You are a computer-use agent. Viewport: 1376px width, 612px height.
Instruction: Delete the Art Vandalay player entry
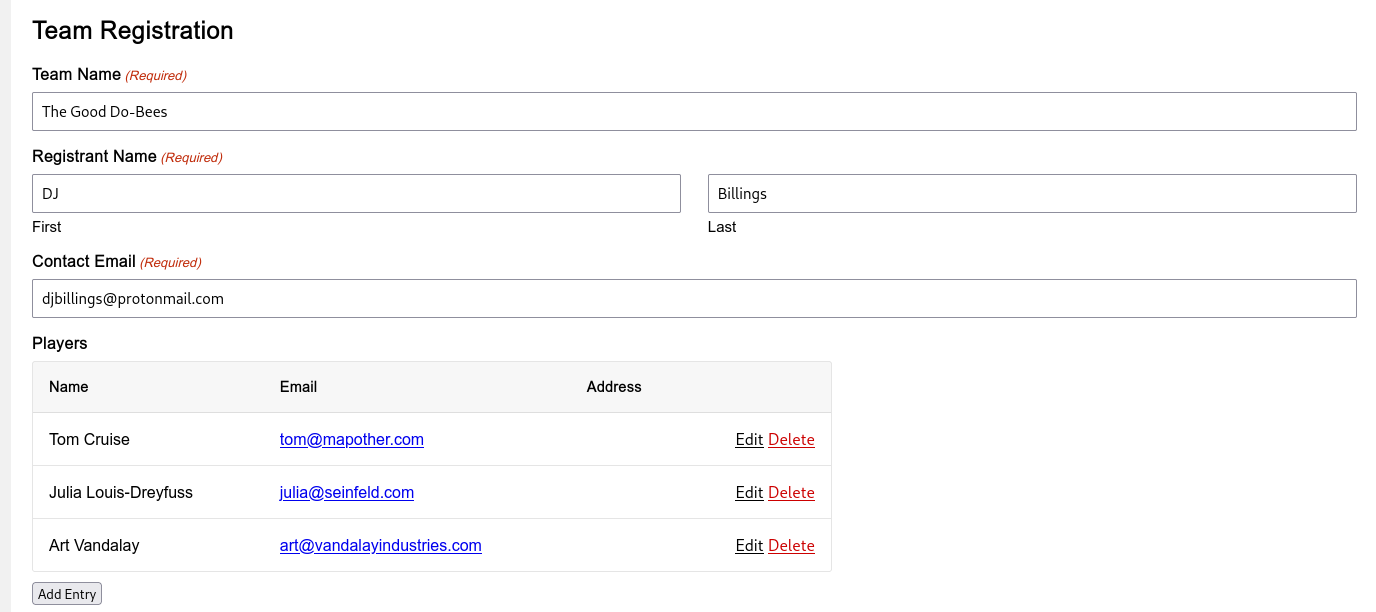pos(791,545)
